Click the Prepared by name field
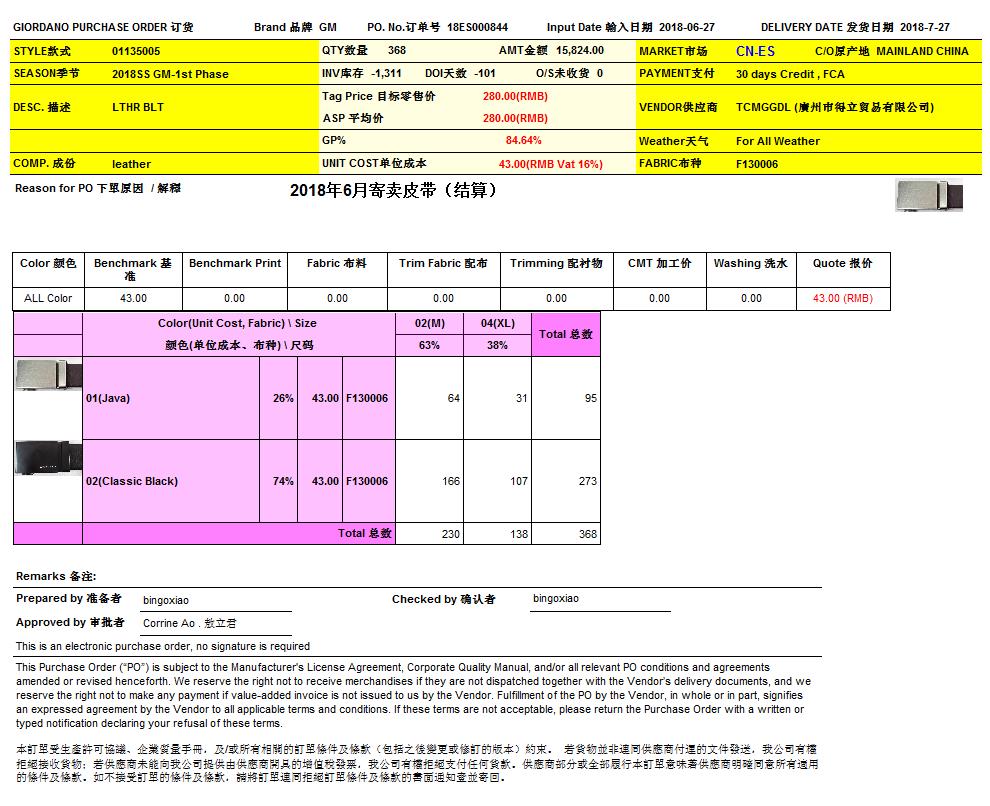 (166, 600)
